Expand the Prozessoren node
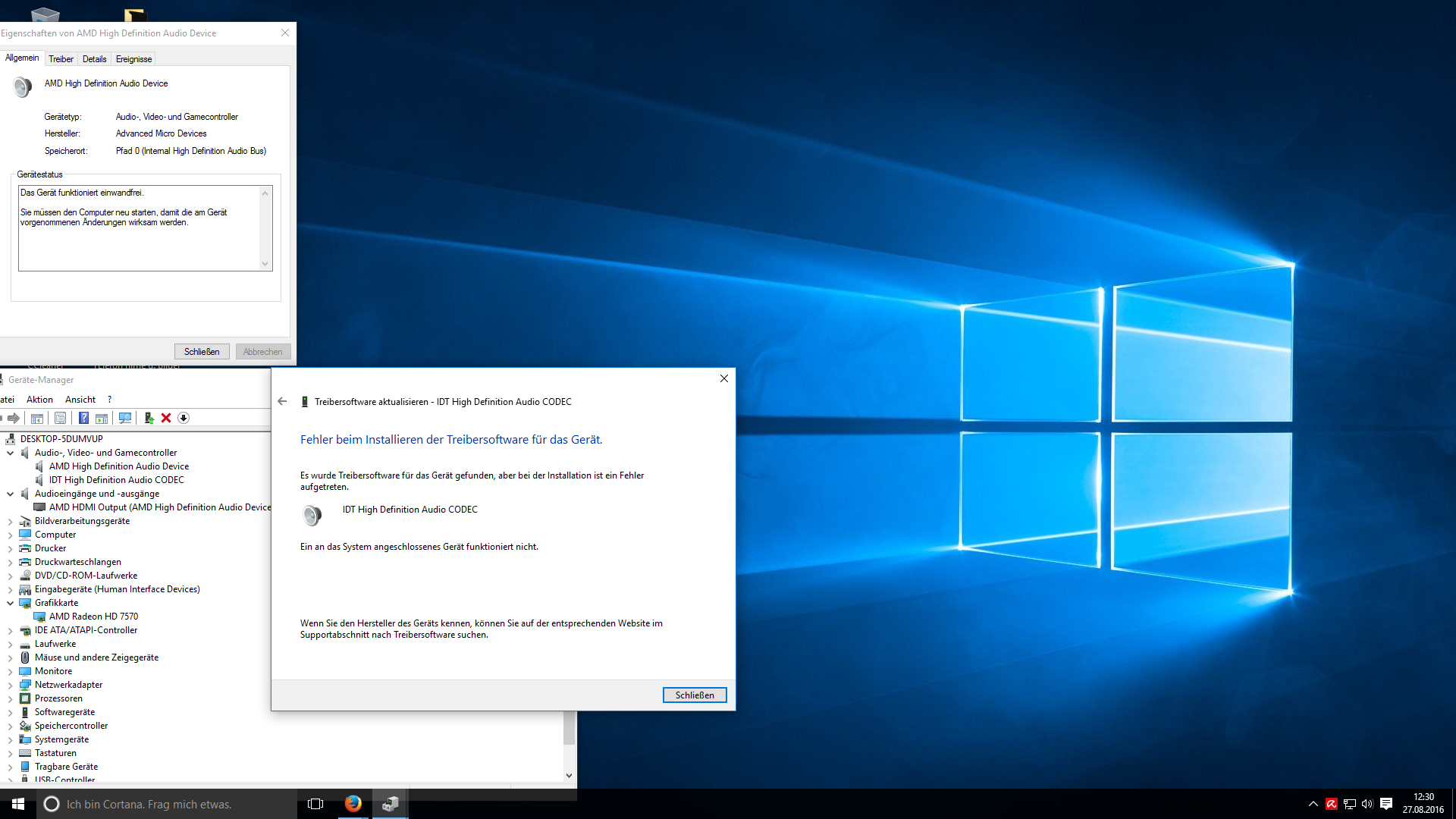 point(11,698)
